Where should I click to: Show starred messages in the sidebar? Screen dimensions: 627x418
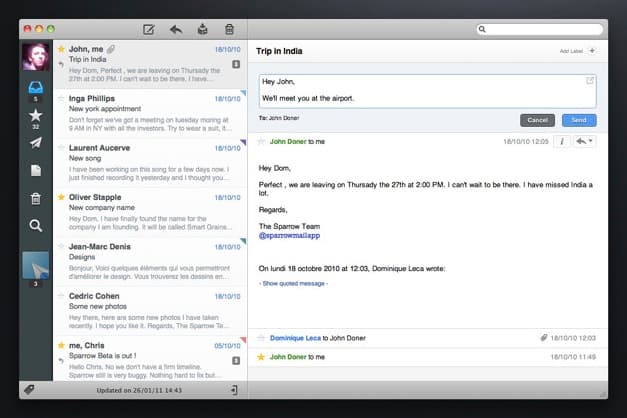pyautogui.click(x=36, y=115)
